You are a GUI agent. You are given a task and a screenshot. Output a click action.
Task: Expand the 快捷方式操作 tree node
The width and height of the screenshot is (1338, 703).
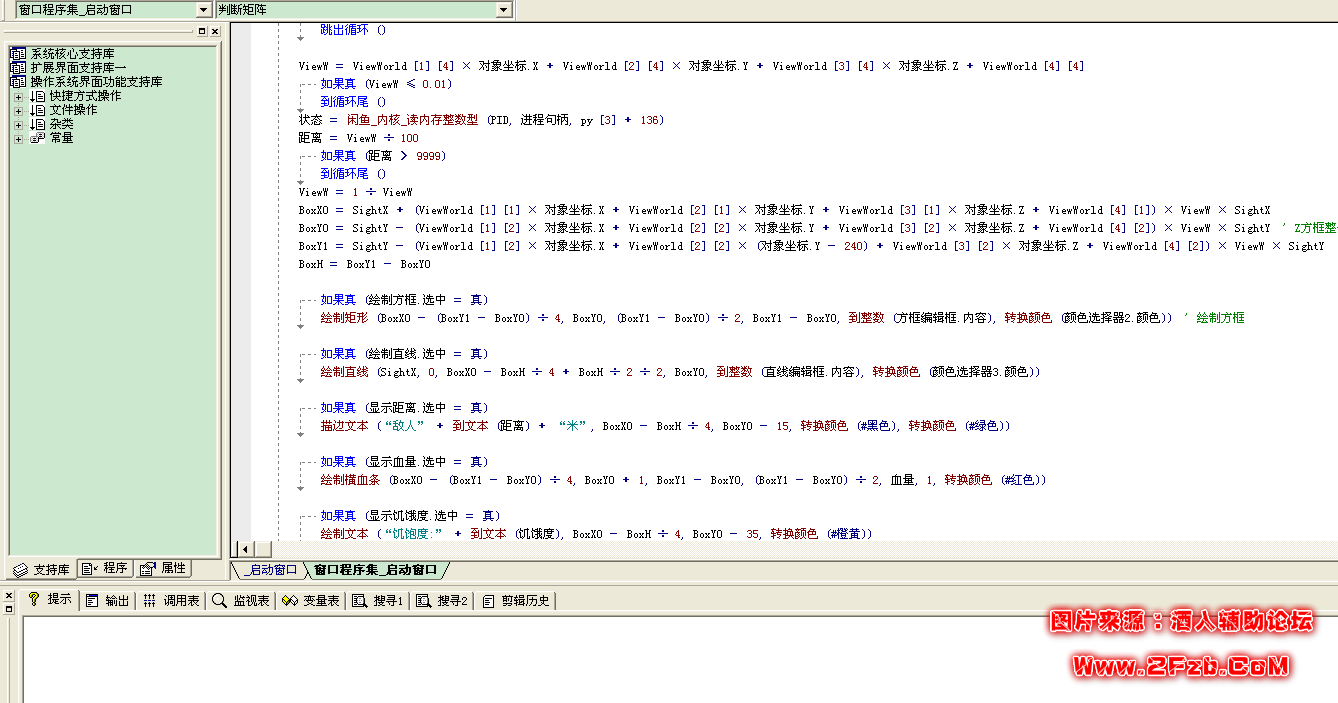[x=18, y=96]
